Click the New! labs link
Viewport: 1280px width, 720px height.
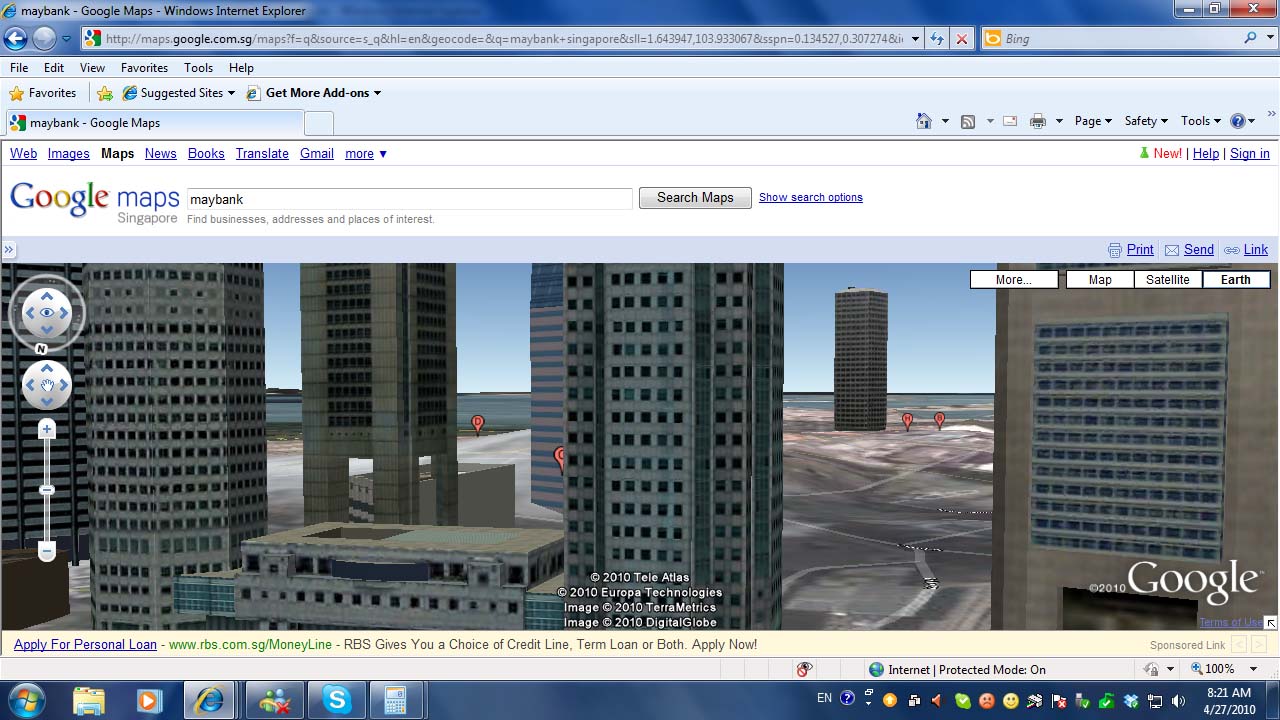pyautogui.click(x=1167, y=153)
